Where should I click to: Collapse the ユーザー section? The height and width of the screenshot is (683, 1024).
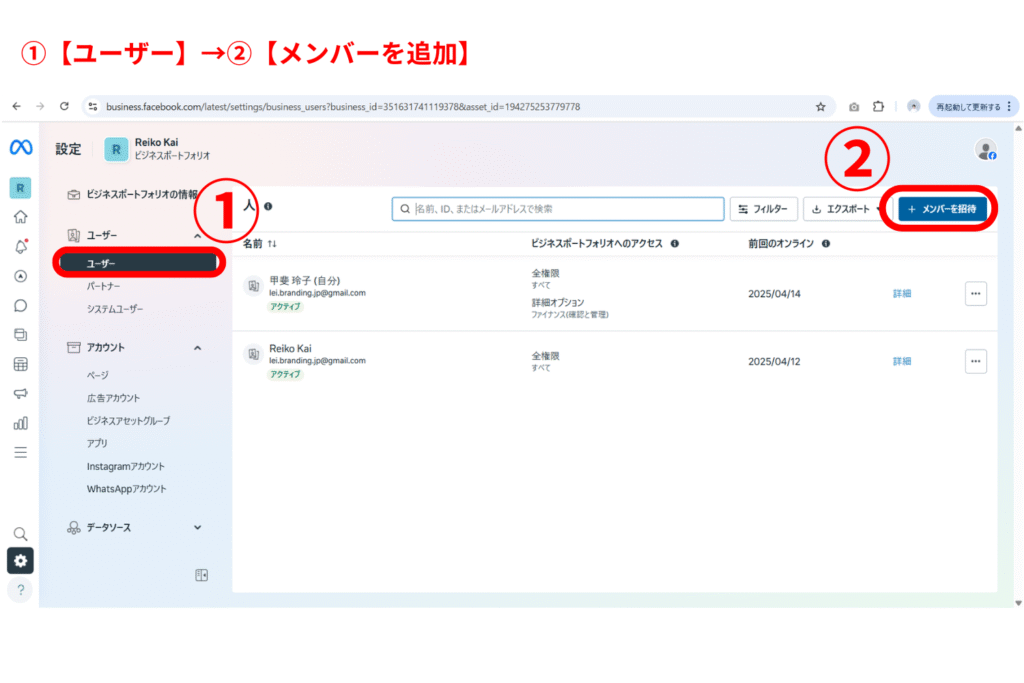point(197,235)
